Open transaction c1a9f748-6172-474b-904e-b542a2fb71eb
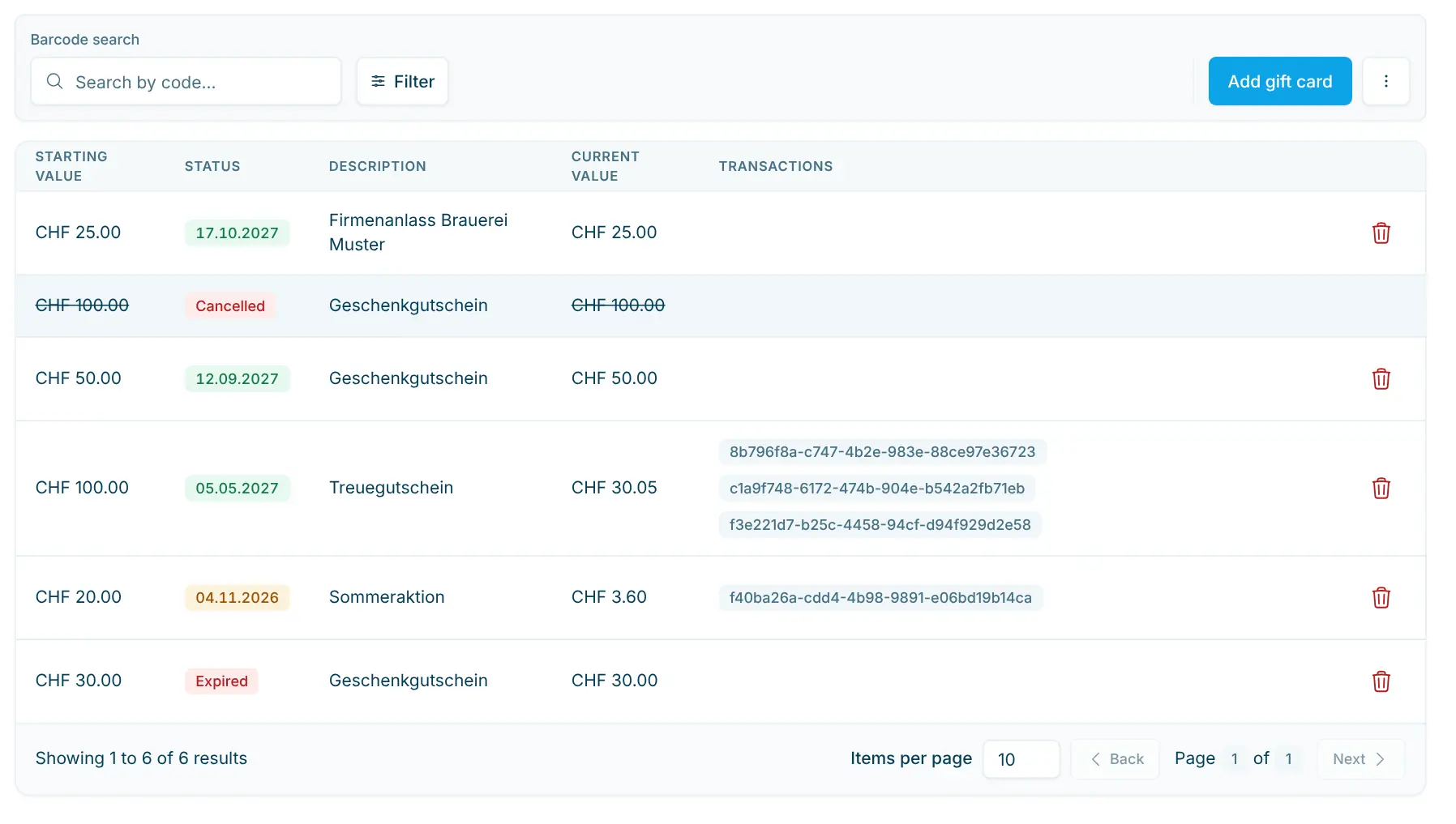The height and width of the screenshot is (824, 1456). (876, 489)
